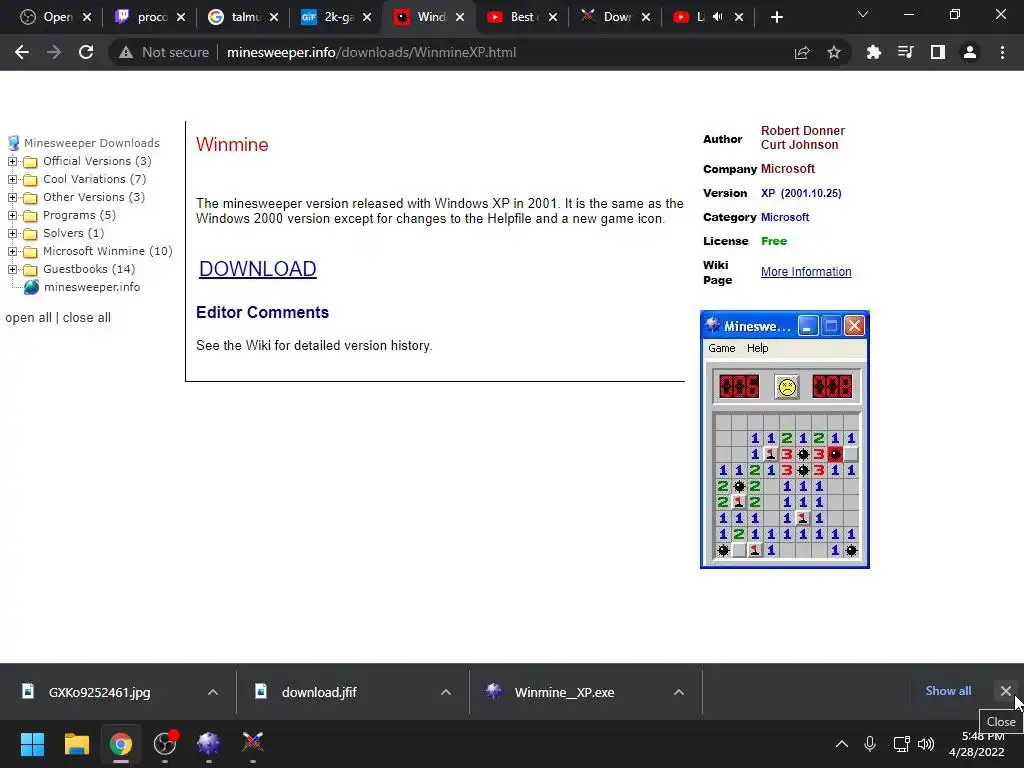Screen dimensions: 1024x768
Task: Click the address bar URL
Action: (371, 52)
